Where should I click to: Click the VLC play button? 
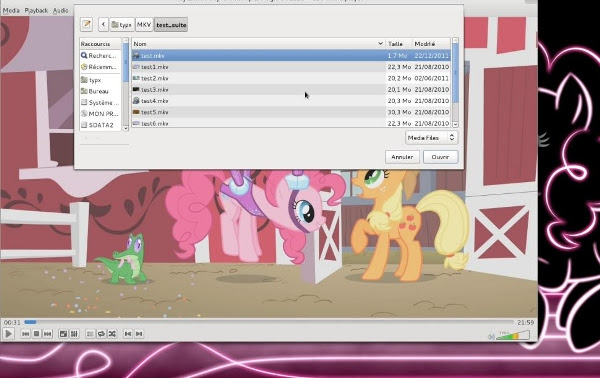coord(8,334)
